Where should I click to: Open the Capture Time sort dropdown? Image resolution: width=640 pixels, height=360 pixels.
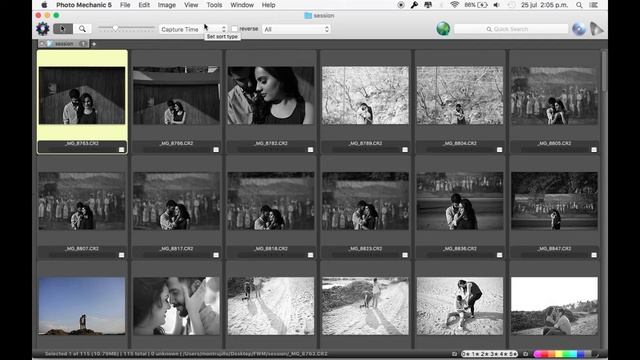[193, 29]
